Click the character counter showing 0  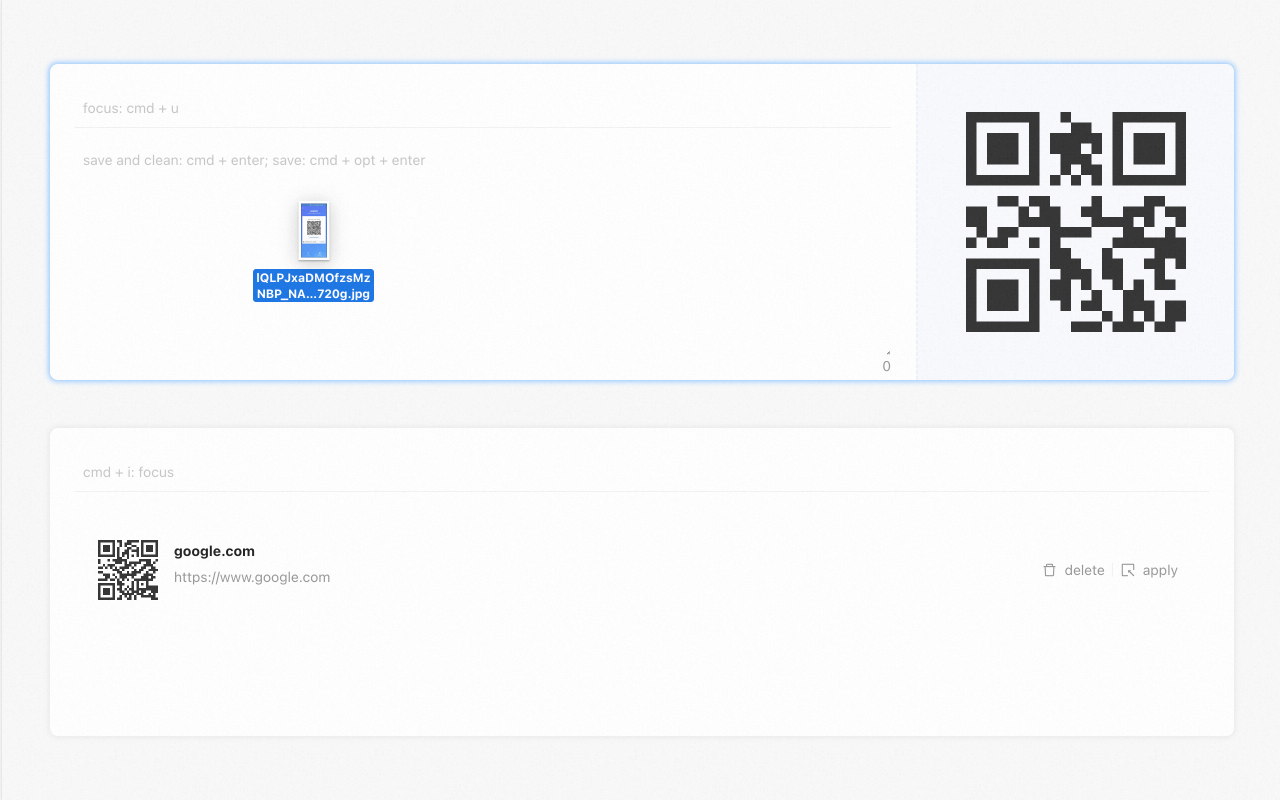click(886, 366)
